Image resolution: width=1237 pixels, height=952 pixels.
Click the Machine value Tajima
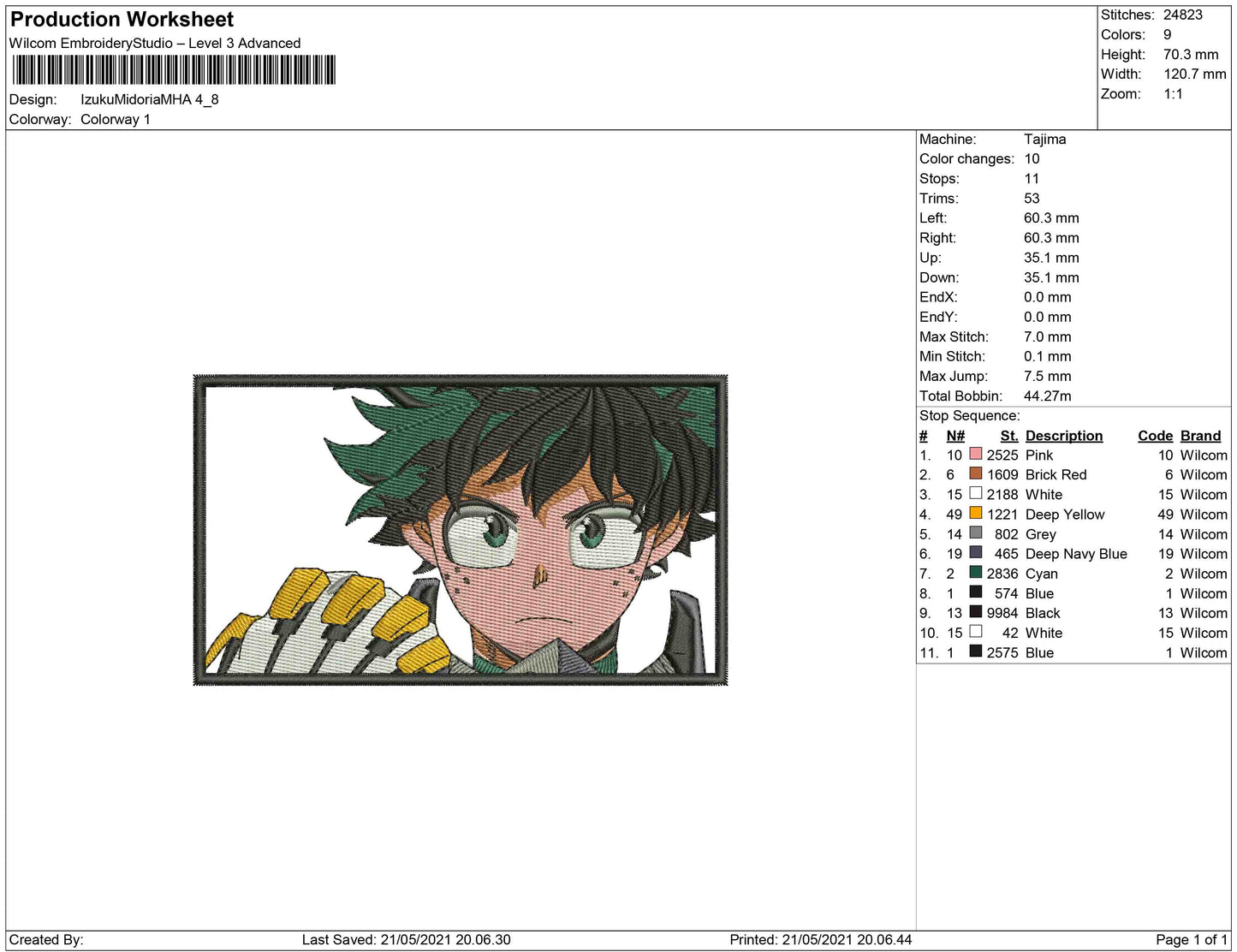1045,139
